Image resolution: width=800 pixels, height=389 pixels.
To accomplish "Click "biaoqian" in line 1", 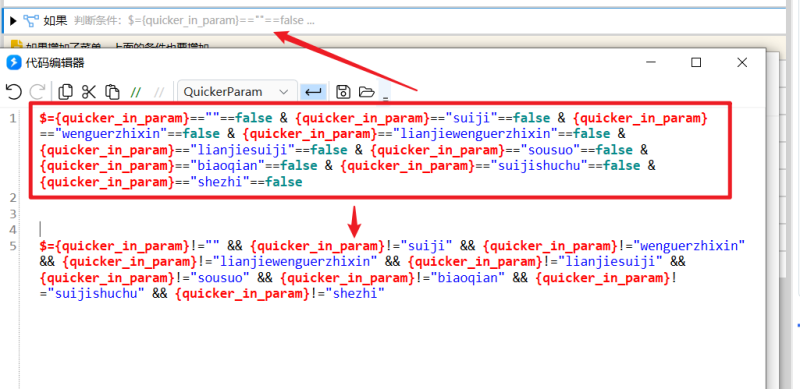I will coord(229,166).
